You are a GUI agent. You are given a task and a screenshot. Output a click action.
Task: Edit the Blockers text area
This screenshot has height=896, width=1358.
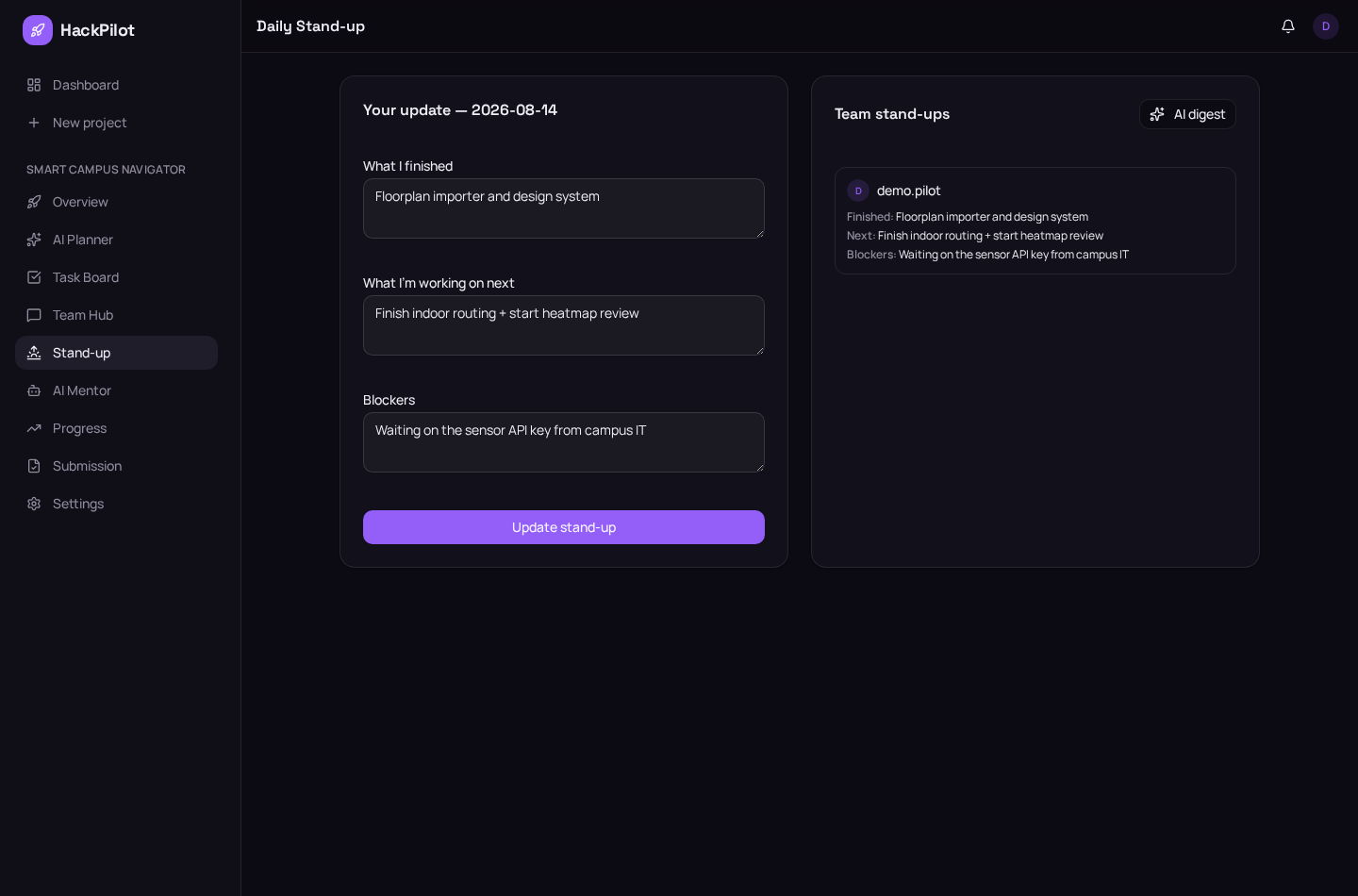pyautogui.click(x=564, y=442)
